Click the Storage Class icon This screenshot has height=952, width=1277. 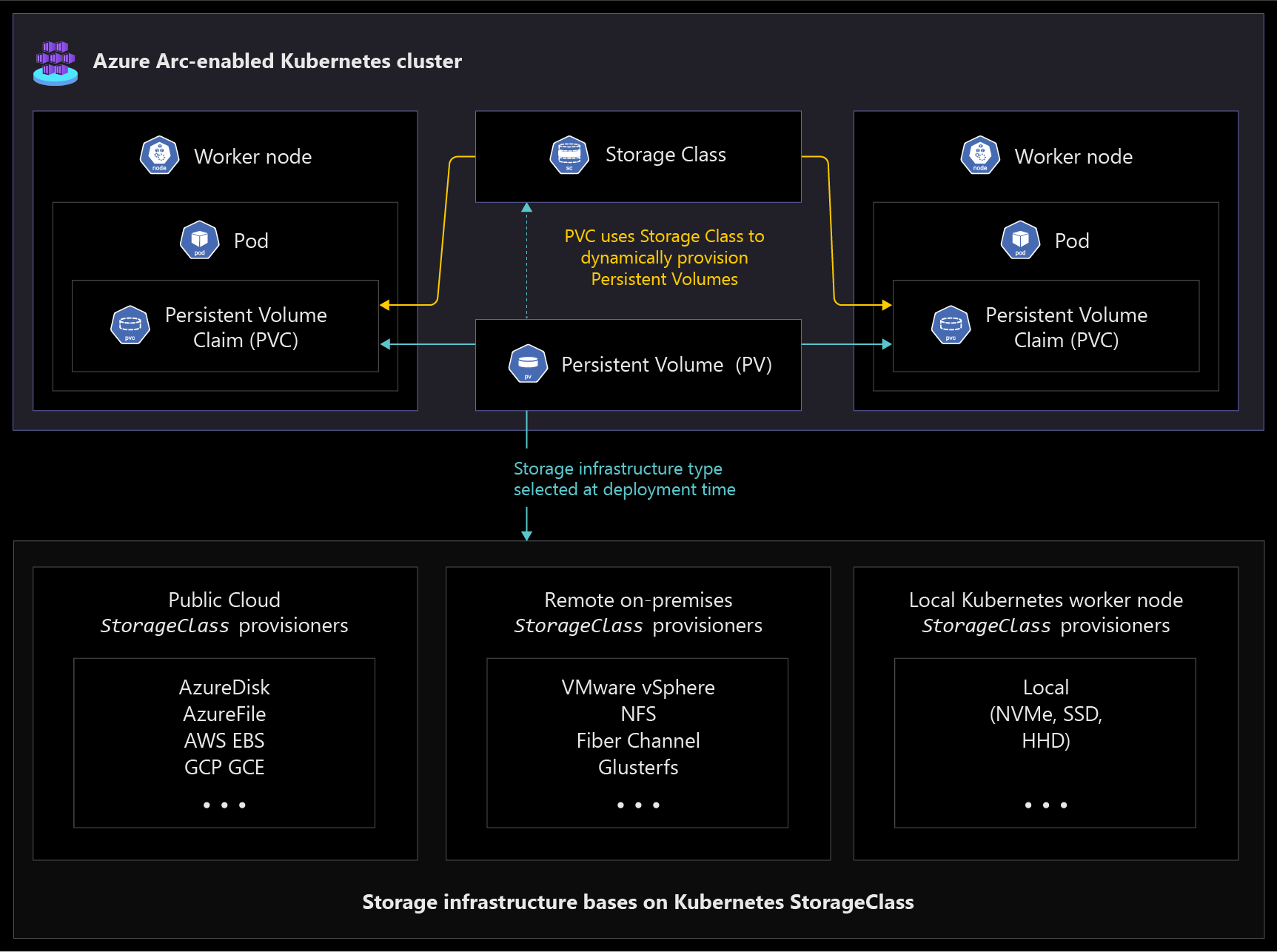(x=568, y=155)
